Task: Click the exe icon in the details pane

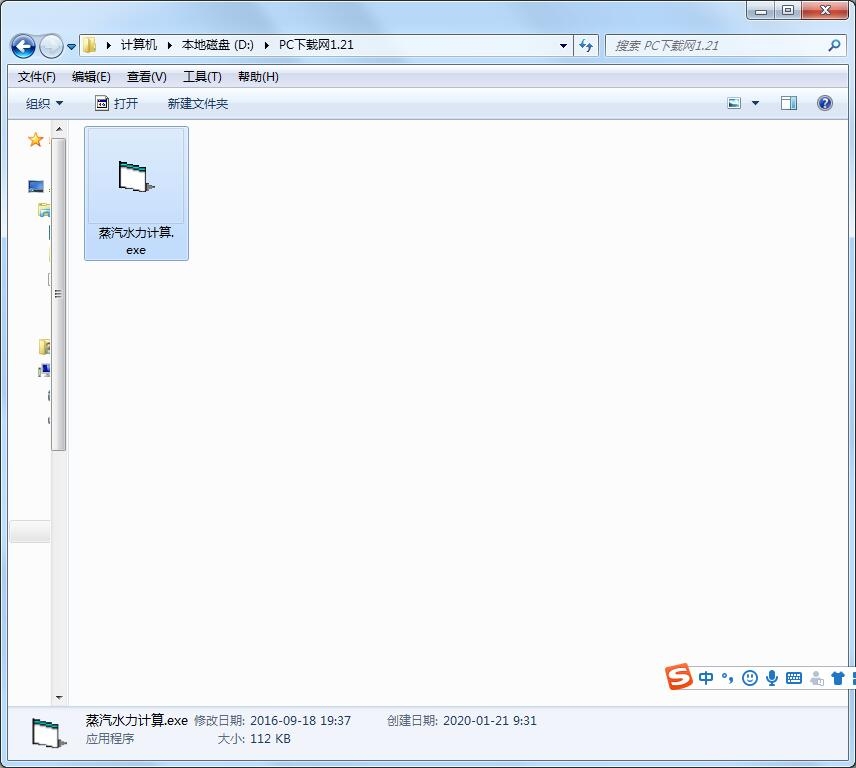Action: click(49, 733)
